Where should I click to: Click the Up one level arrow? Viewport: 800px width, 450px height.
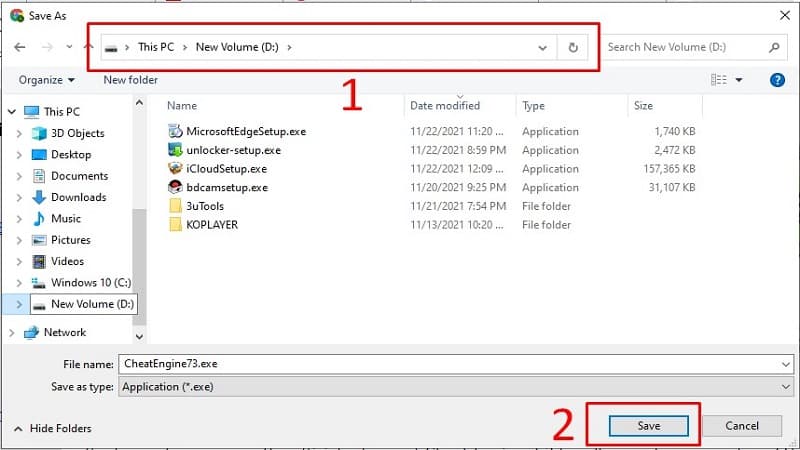(88, 47)
